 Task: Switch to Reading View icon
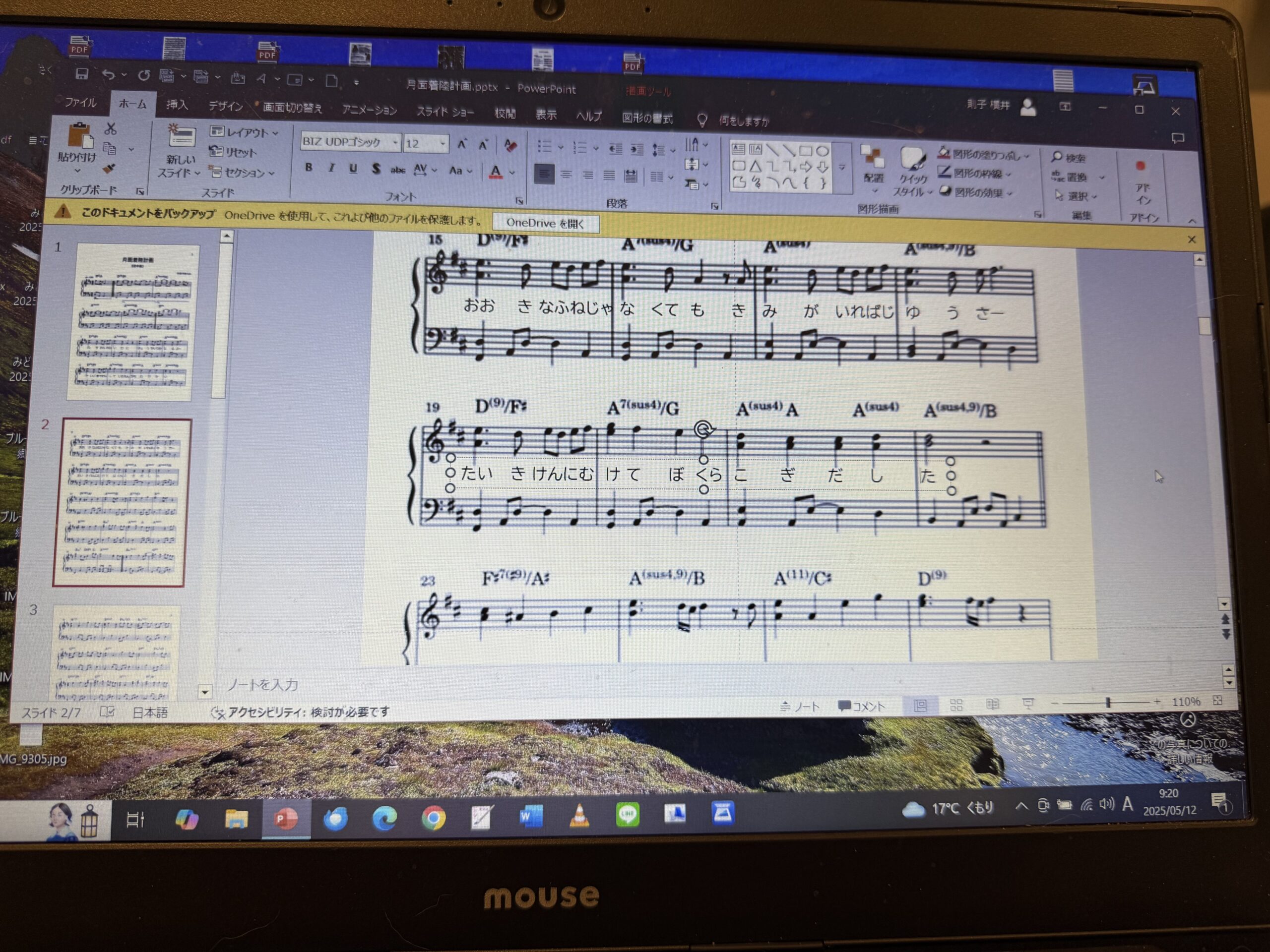click(x=992, y=704)
